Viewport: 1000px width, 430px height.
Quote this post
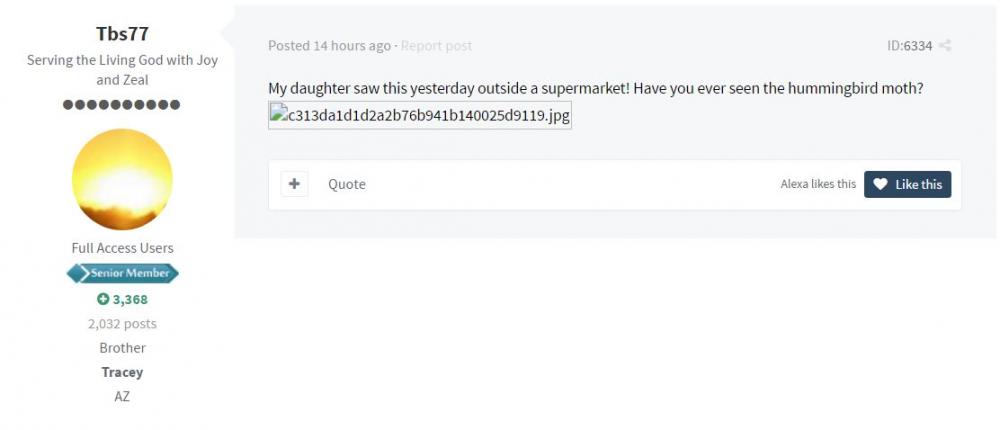[x=347, y=184]
